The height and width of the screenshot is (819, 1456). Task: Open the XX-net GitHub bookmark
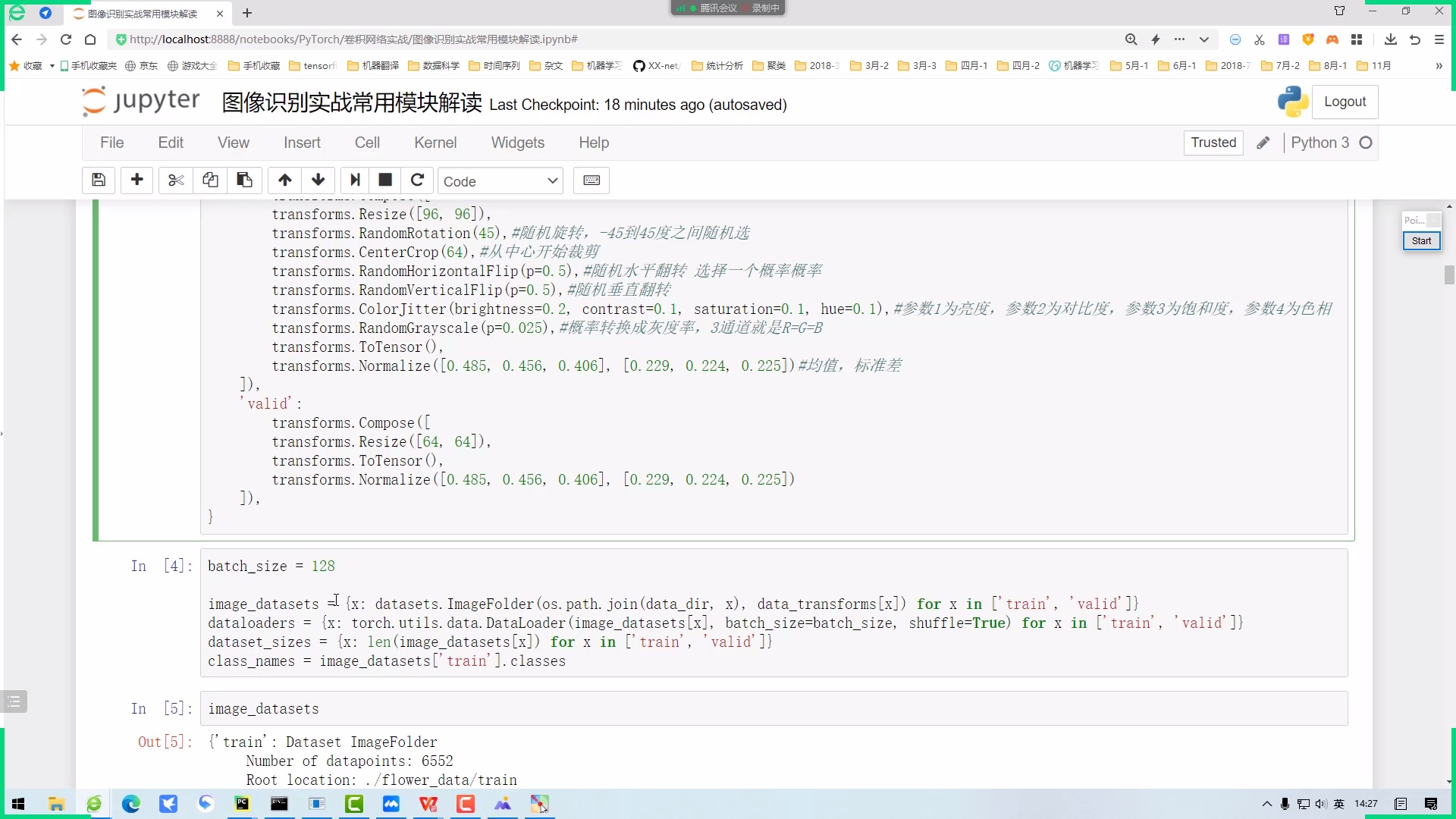(x=657, y=66)
